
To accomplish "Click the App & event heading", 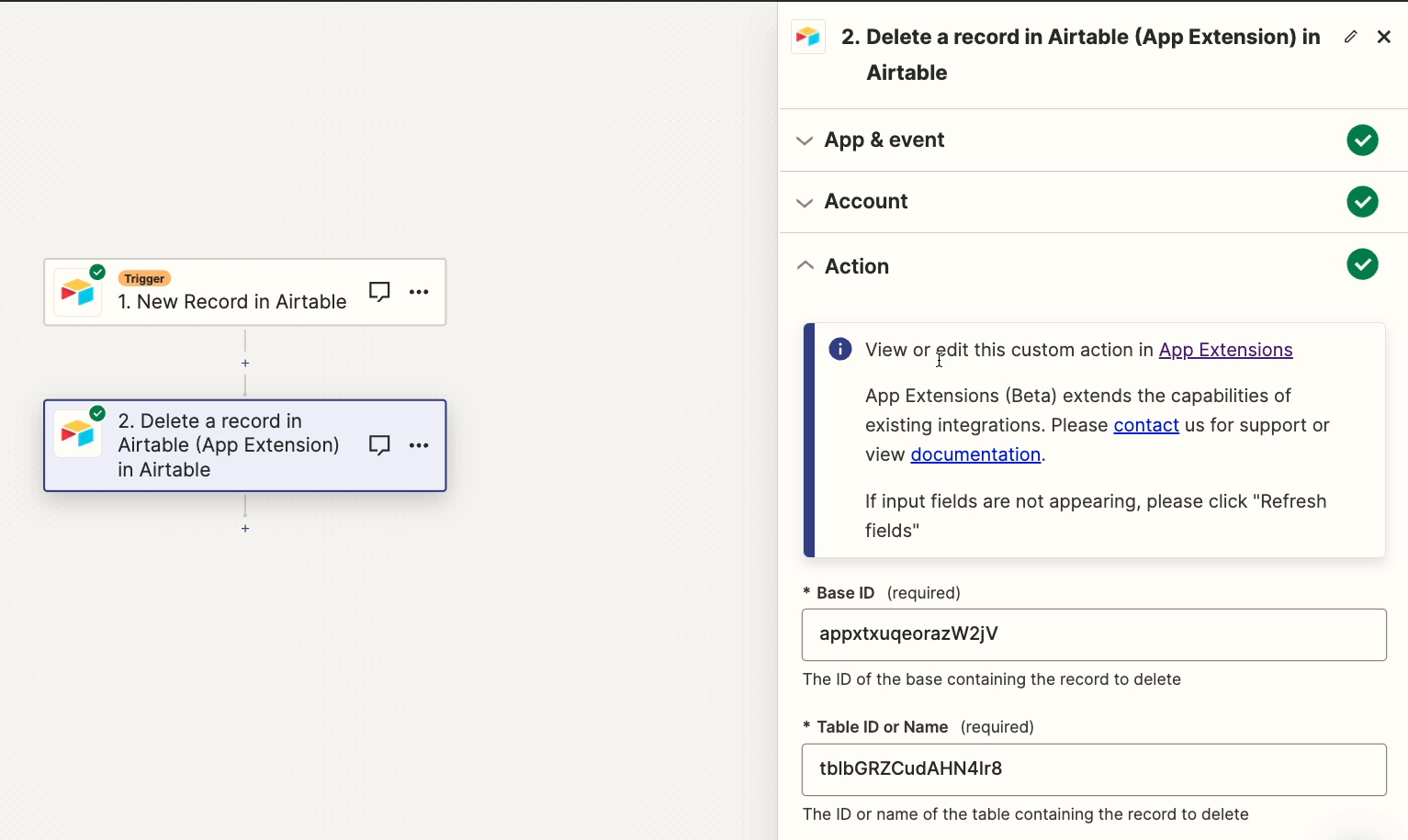I will pyautogui.click(x=884, y=140).
